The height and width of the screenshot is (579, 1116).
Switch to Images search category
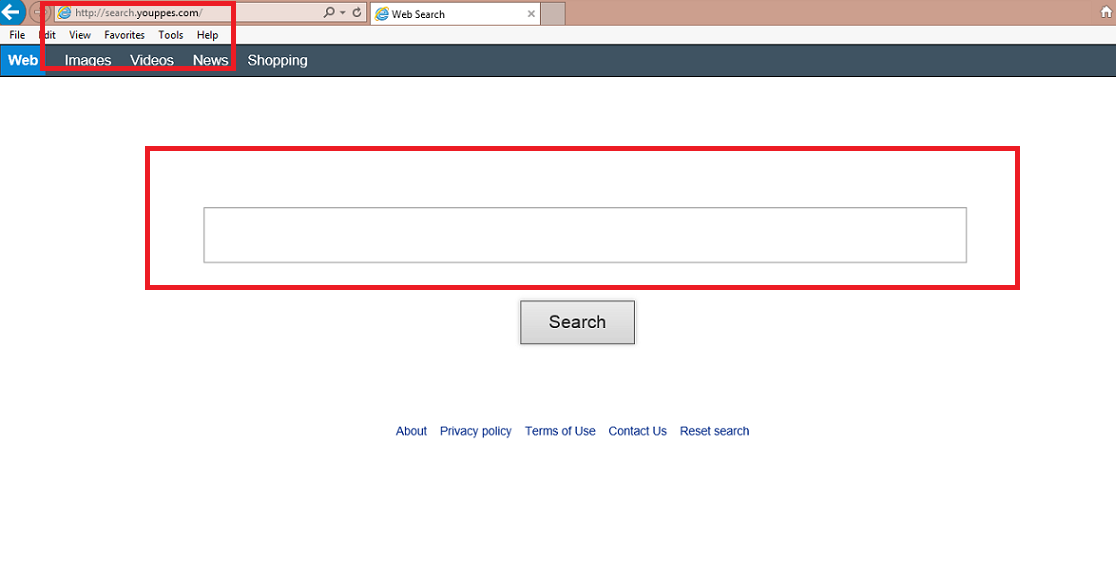pyautogui.click(x=88, y=60)
